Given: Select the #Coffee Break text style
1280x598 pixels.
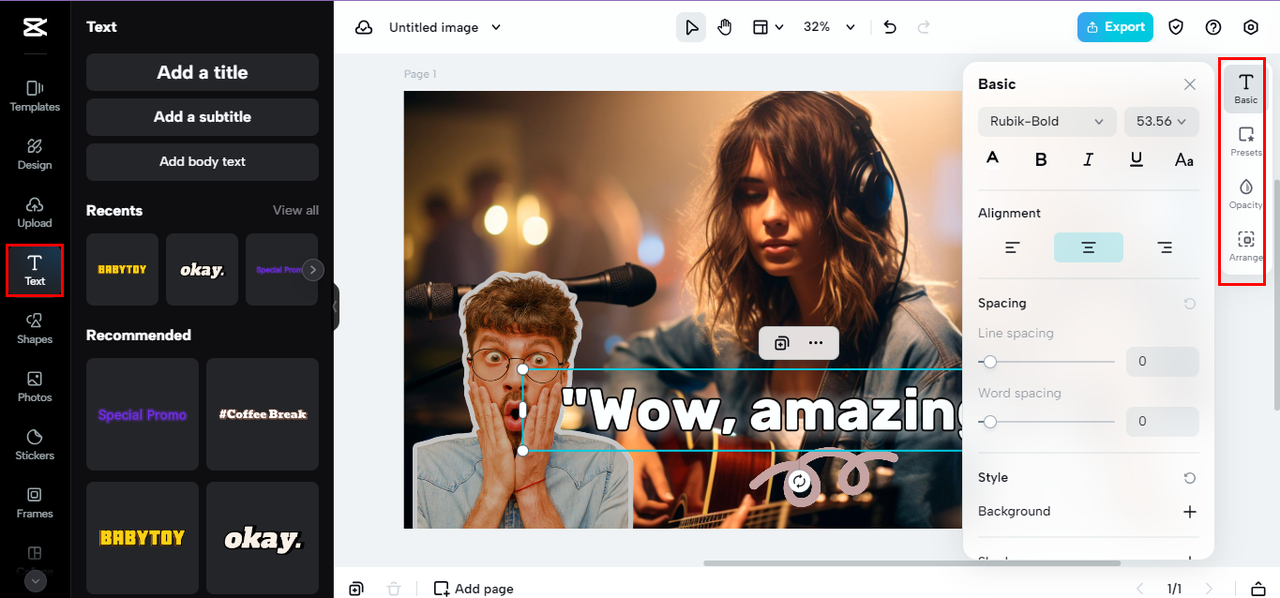Looking at the screenshot, I should [262, 414].
